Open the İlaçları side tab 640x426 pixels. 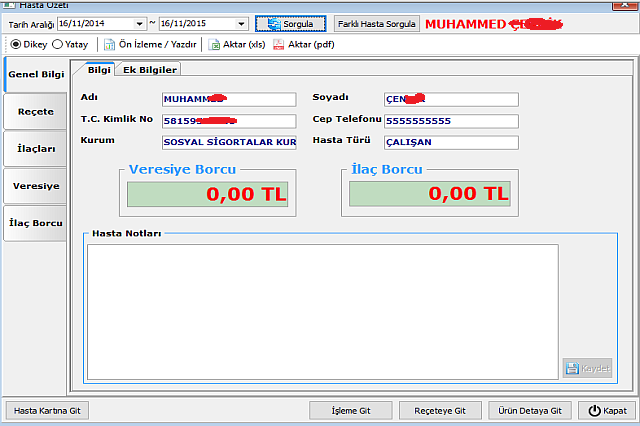(x=35, y=148)
